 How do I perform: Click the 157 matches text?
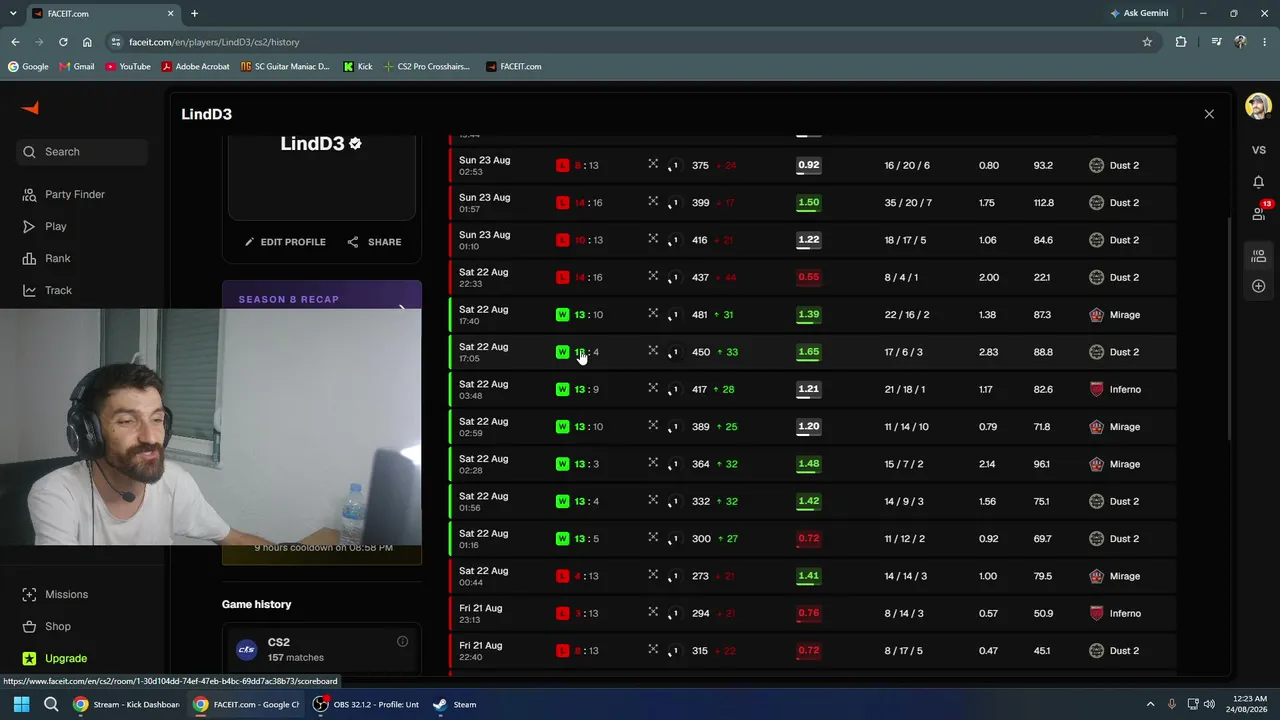296,658
